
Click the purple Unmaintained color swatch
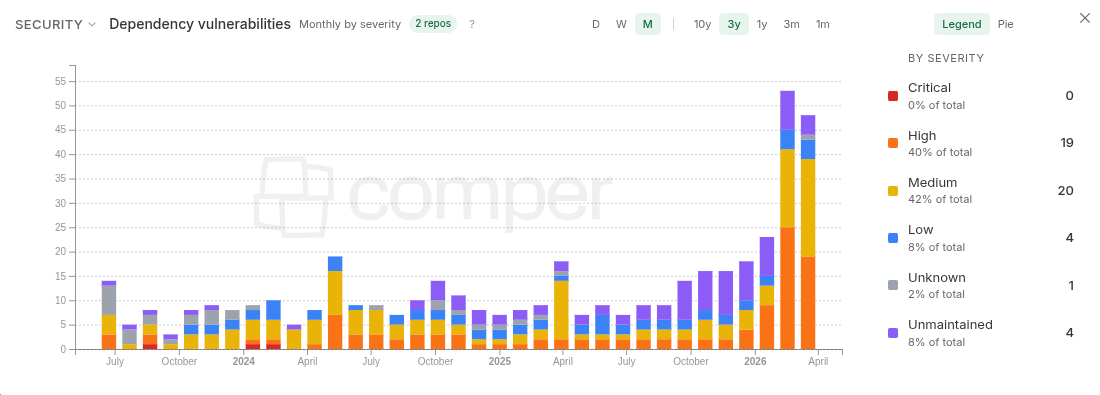[x=893, y=333]
